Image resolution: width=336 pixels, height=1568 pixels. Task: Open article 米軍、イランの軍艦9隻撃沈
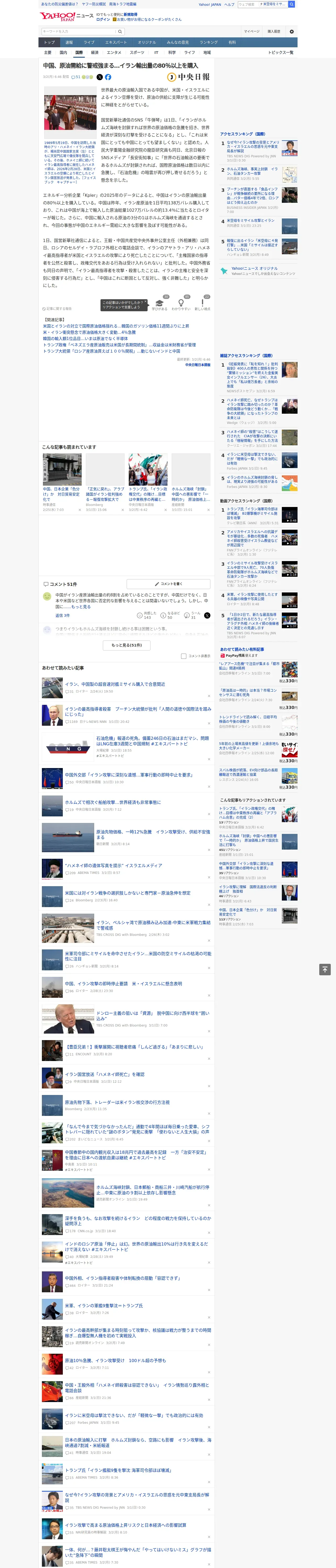click(x=104, y=1306)
